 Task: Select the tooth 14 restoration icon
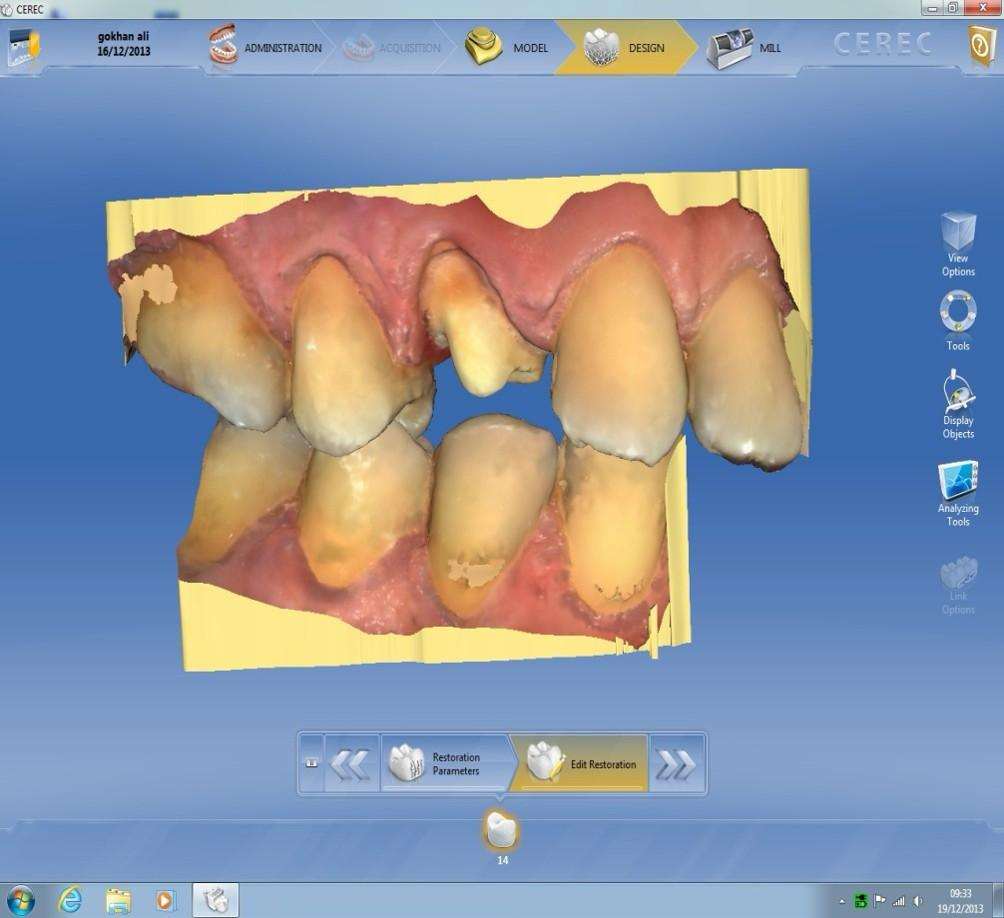501,829
